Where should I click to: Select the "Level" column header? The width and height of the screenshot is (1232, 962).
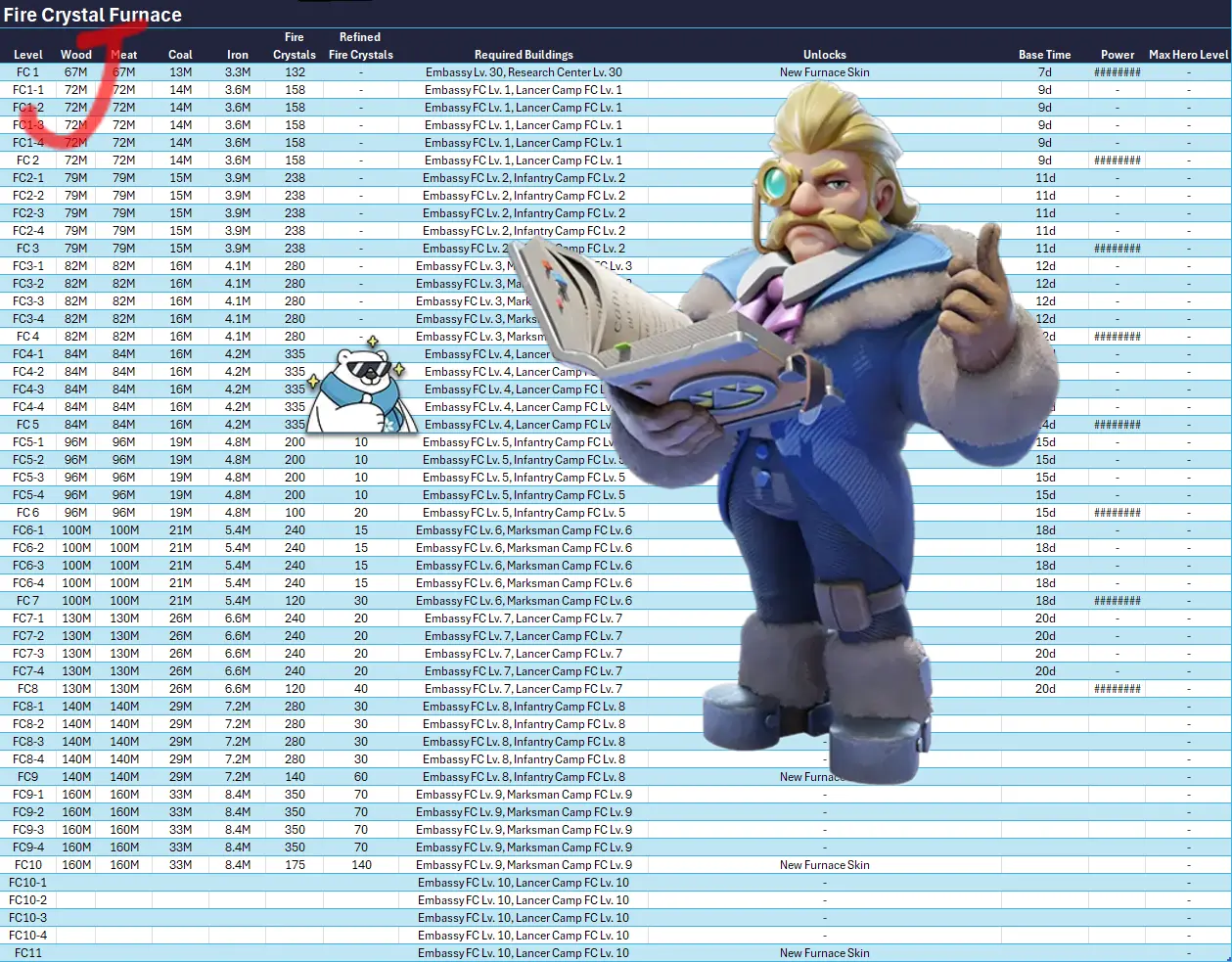click(x=28, y=55)
